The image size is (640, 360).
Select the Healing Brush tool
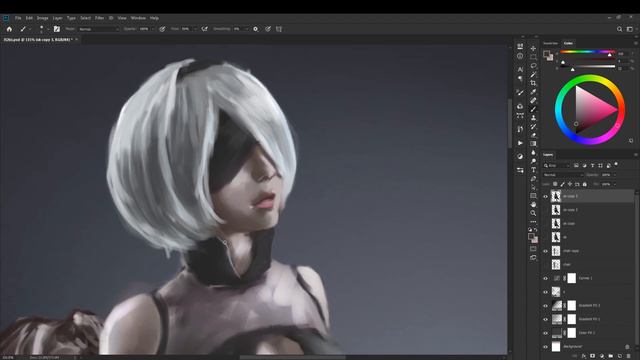click(x=533, y=100)
